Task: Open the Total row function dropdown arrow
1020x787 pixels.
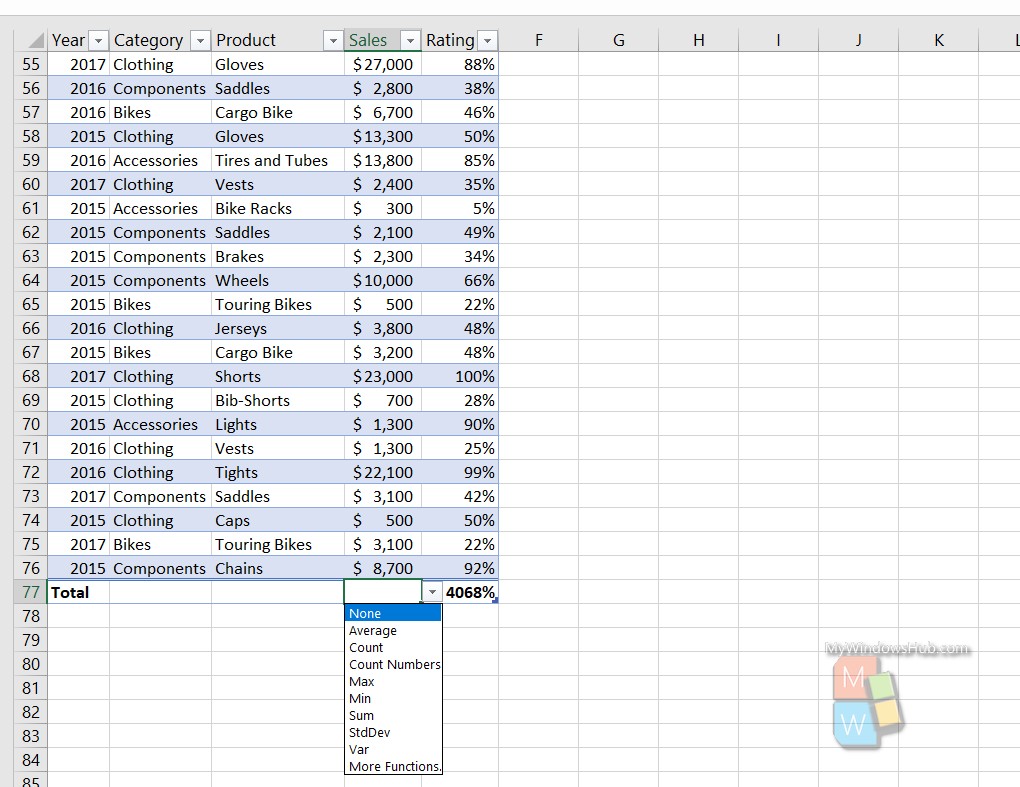Action: click(x=431, y=592)
